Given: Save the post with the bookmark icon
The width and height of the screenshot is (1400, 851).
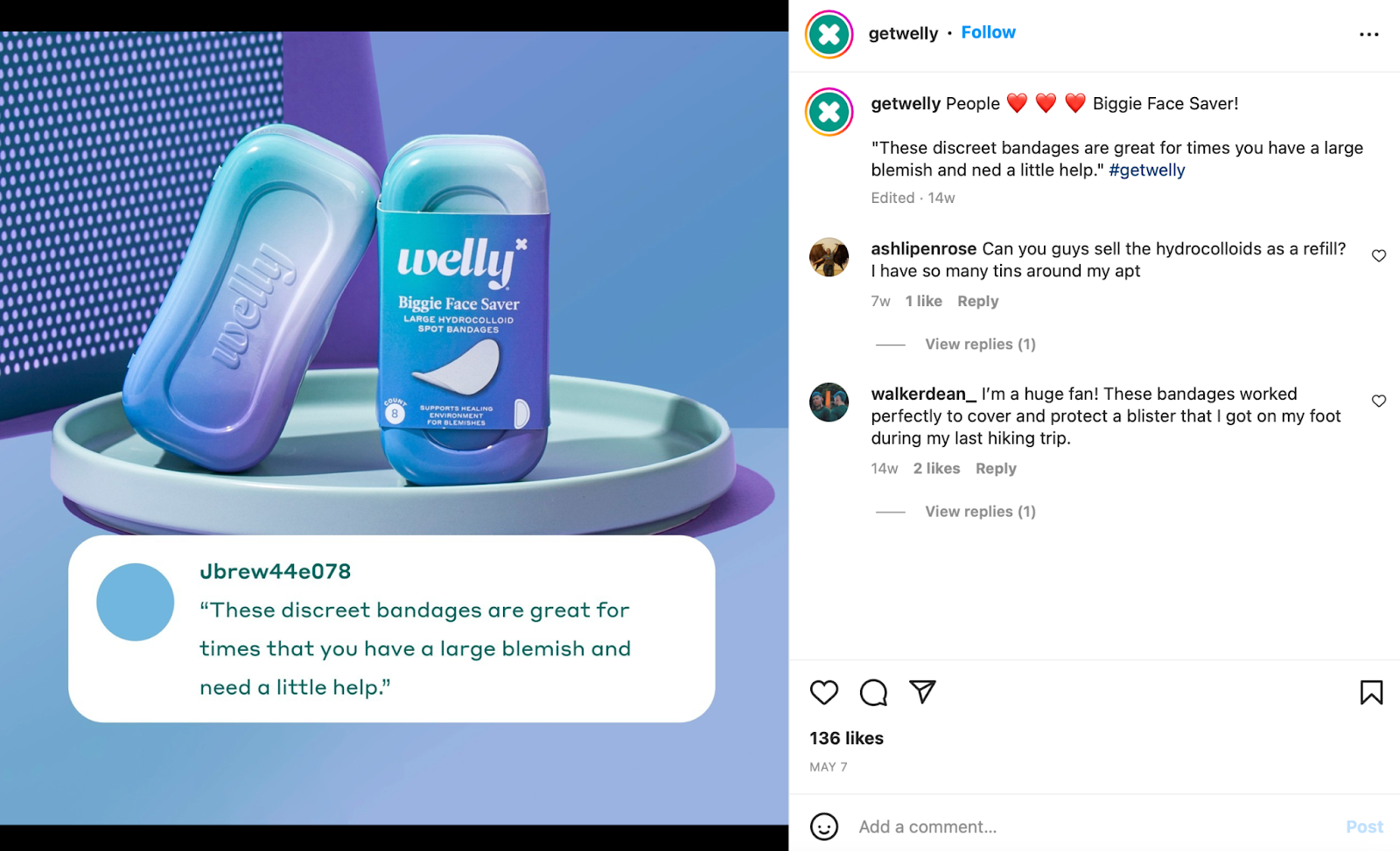Looking at the screenshot, I should point(1371,693).
